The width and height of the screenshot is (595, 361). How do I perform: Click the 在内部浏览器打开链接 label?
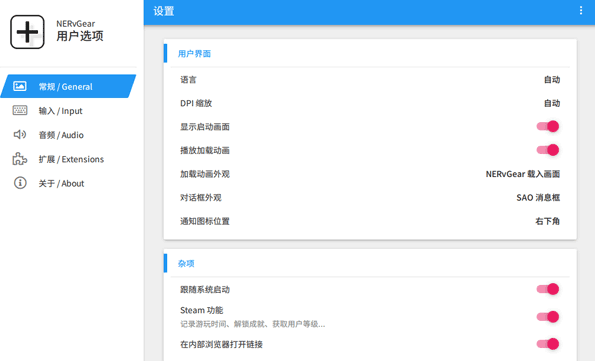(221, 344)
